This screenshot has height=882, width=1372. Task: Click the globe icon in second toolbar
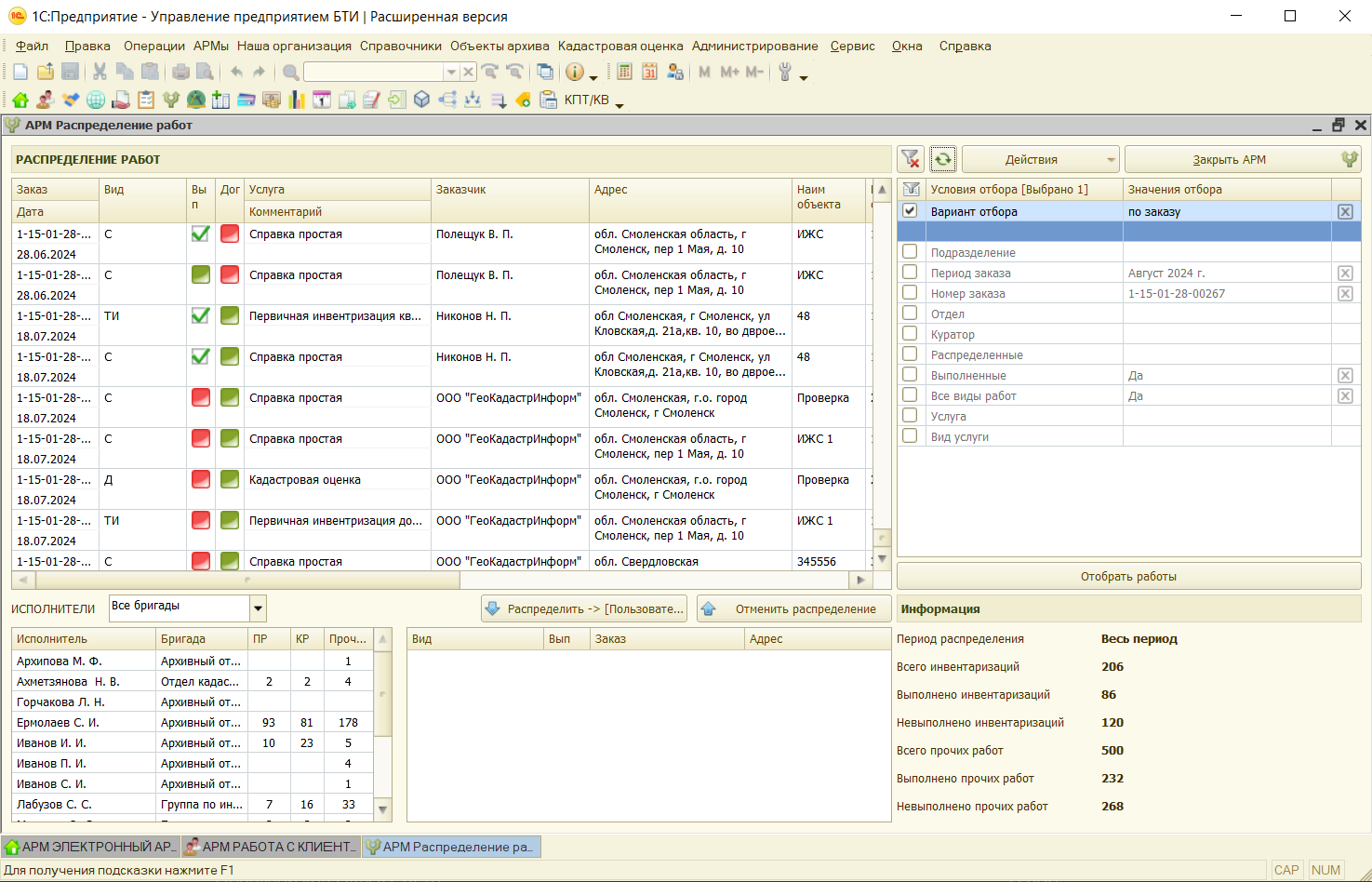tap(95, 100)
